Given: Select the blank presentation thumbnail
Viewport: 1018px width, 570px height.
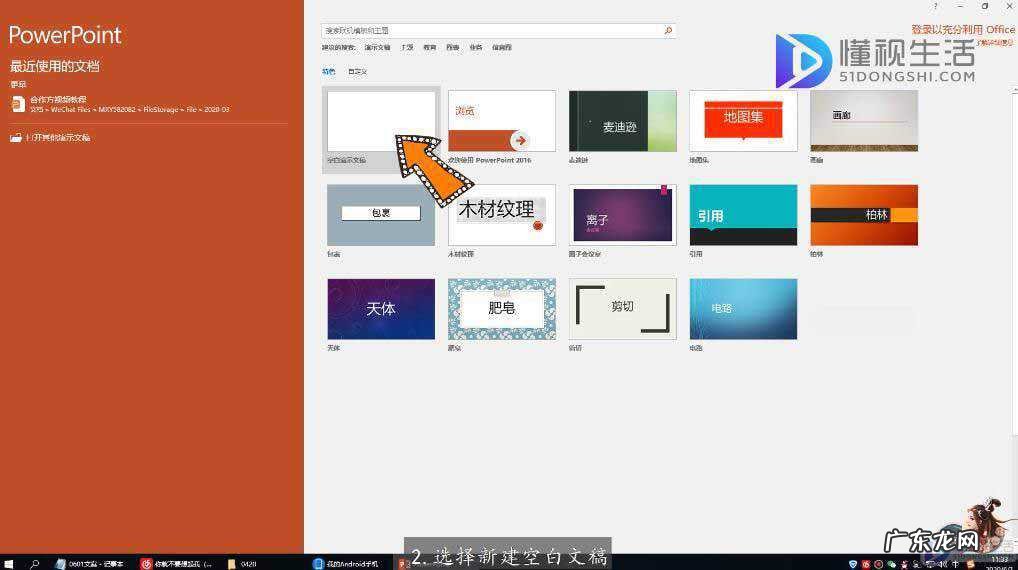Looking at the screenshot, I should click(381, 122).
